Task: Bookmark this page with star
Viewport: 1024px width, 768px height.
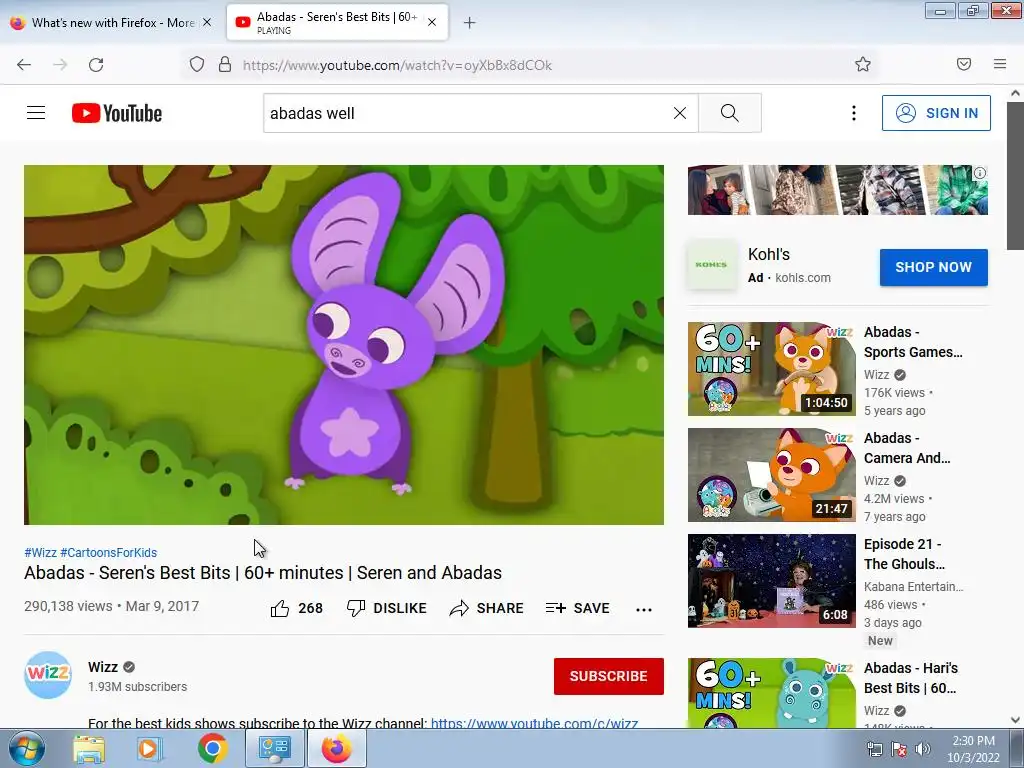Action: click(x=863, y=64)
